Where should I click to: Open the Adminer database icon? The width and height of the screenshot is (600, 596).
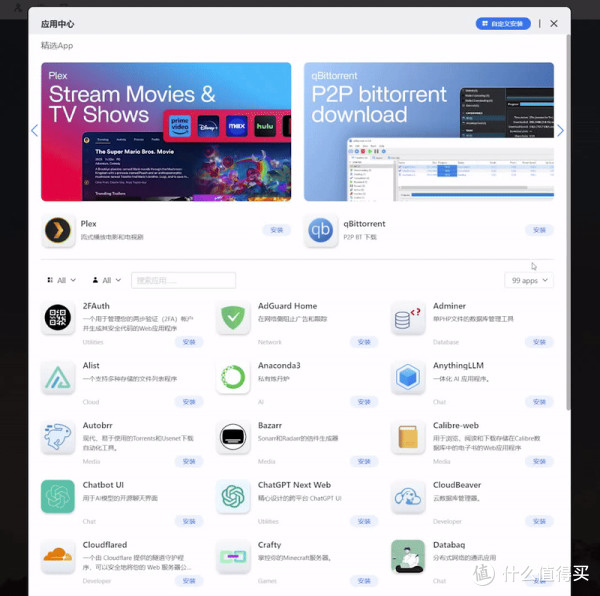[408, 318]
